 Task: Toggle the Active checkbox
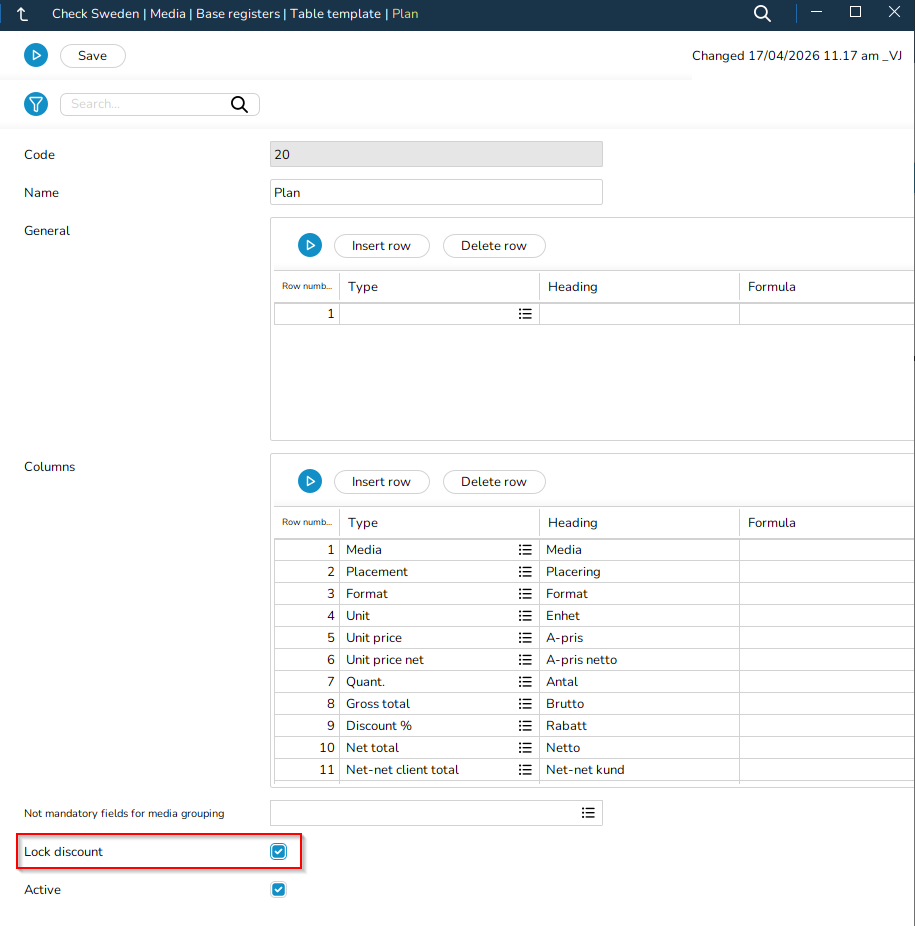pos(279,890)
